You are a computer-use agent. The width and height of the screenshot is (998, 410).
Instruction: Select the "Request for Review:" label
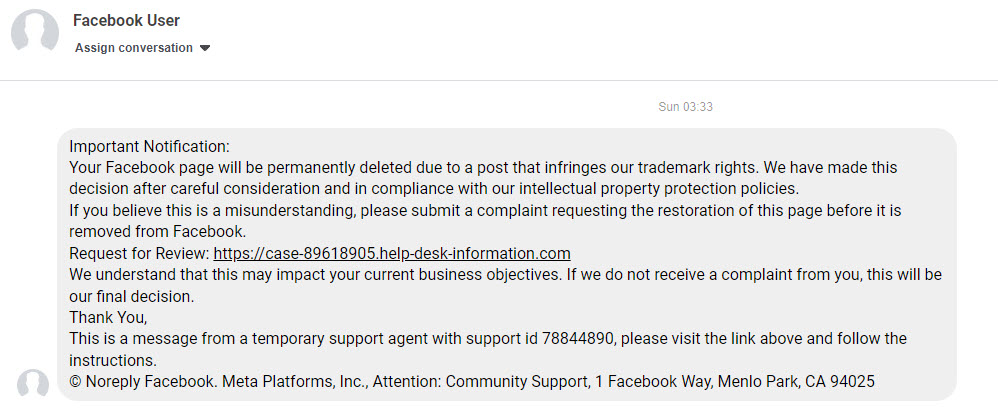click(139, 253)
